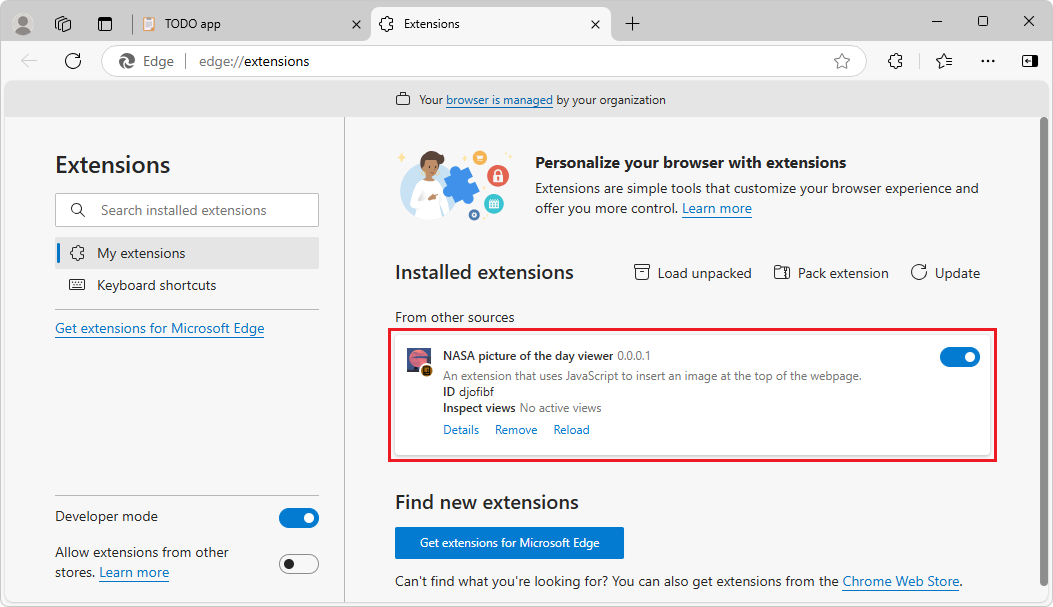
Task: Open the Workspaces icon in title bar
Action: [x=63, y=23]
